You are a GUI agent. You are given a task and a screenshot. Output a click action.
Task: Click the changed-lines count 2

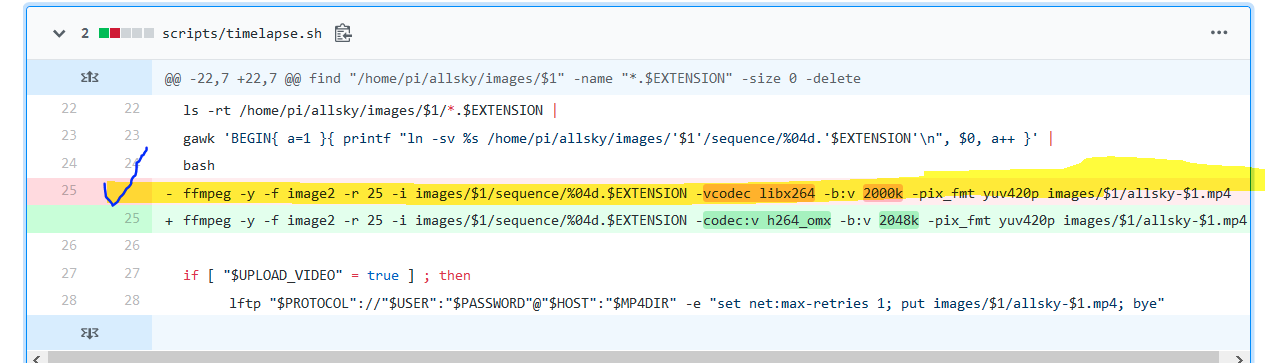[85, 33]
